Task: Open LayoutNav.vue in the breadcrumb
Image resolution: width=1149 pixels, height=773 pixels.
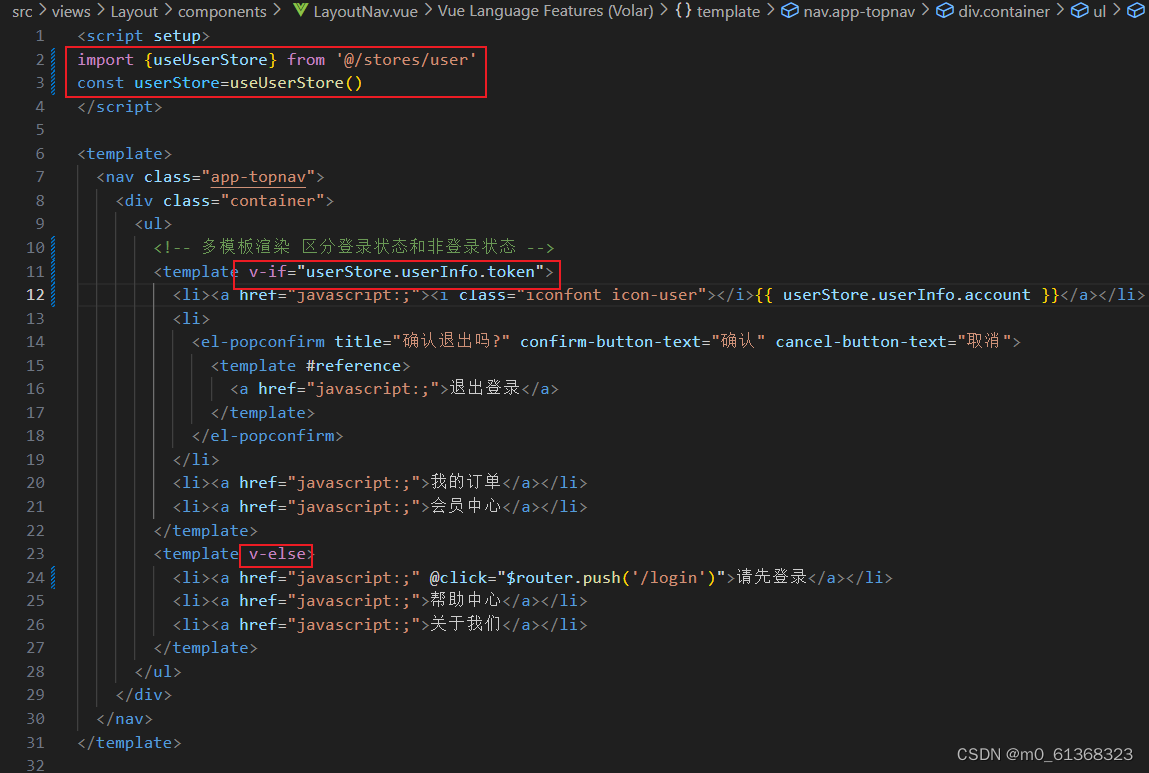Action: tap(365, 11)
